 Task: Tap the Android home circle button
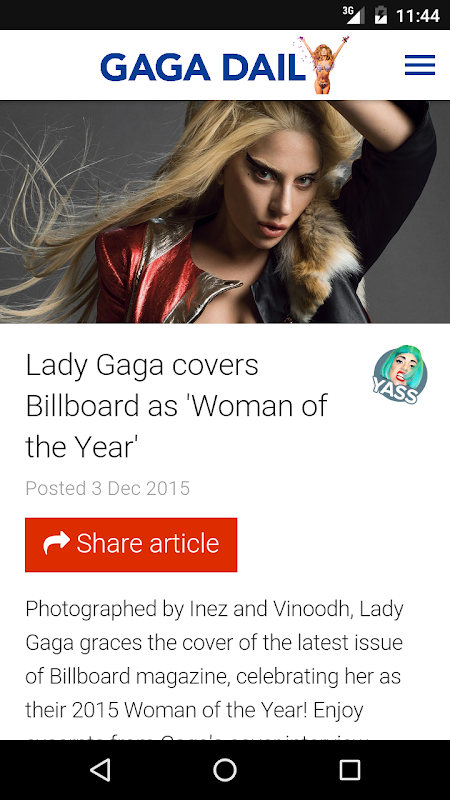pos(225,770)
